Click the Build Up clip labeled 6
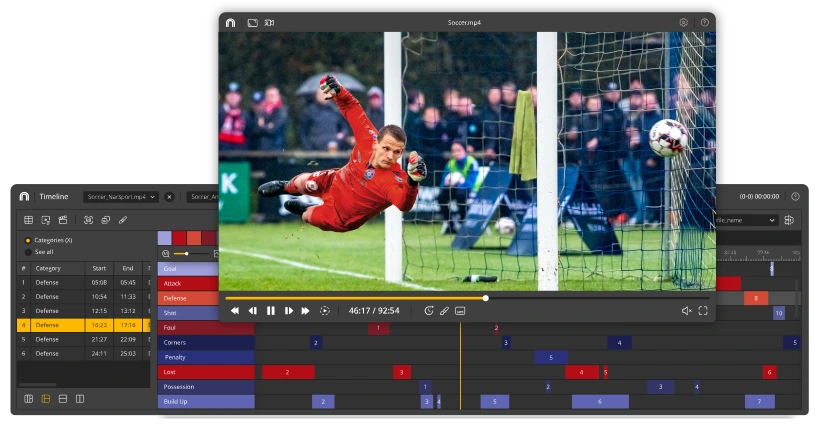The width and height of the screenshot is (819, 440). click(x=600, y=402)
